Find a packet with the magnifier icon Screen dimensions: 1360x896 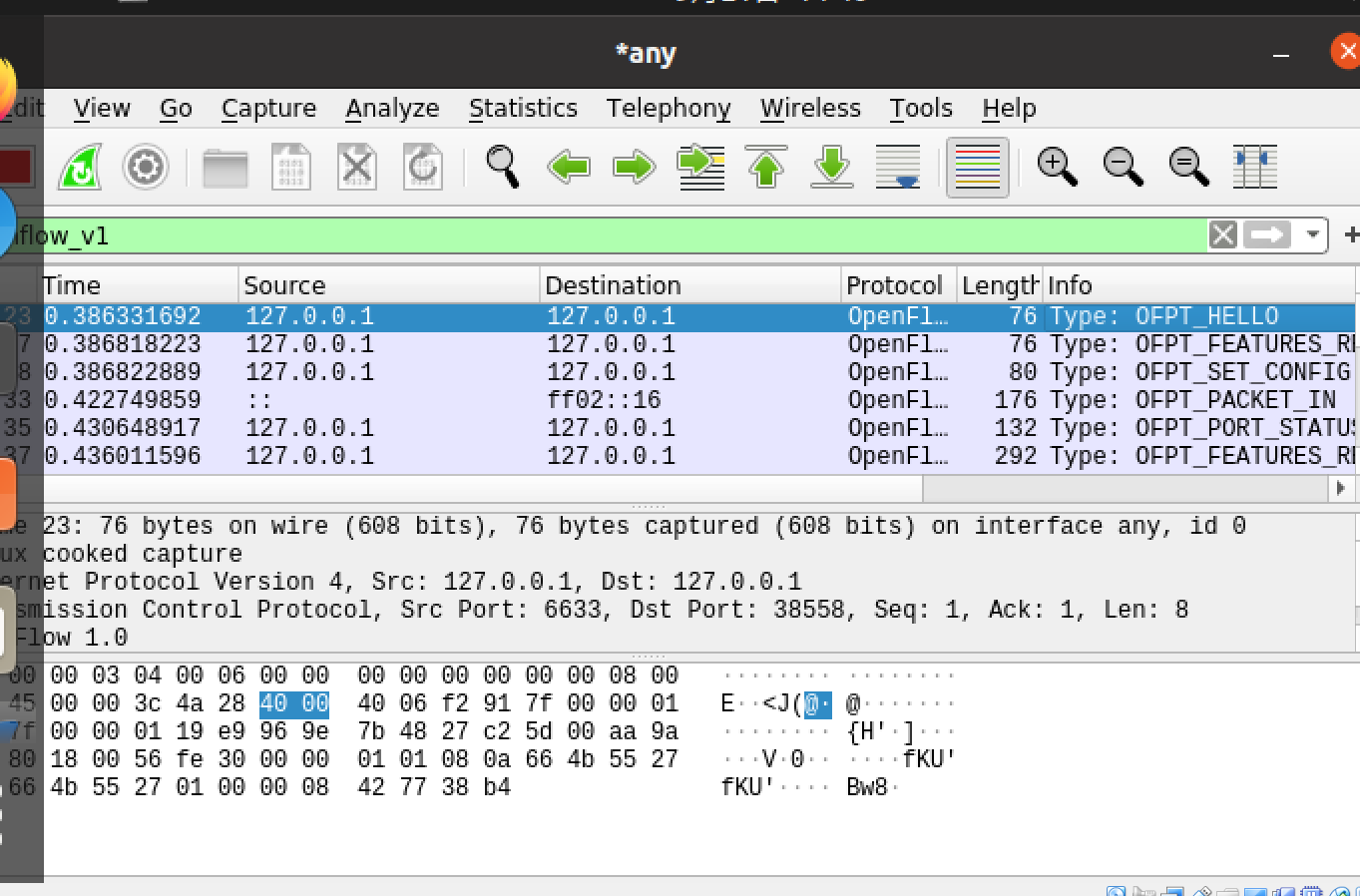pos(502,167)
